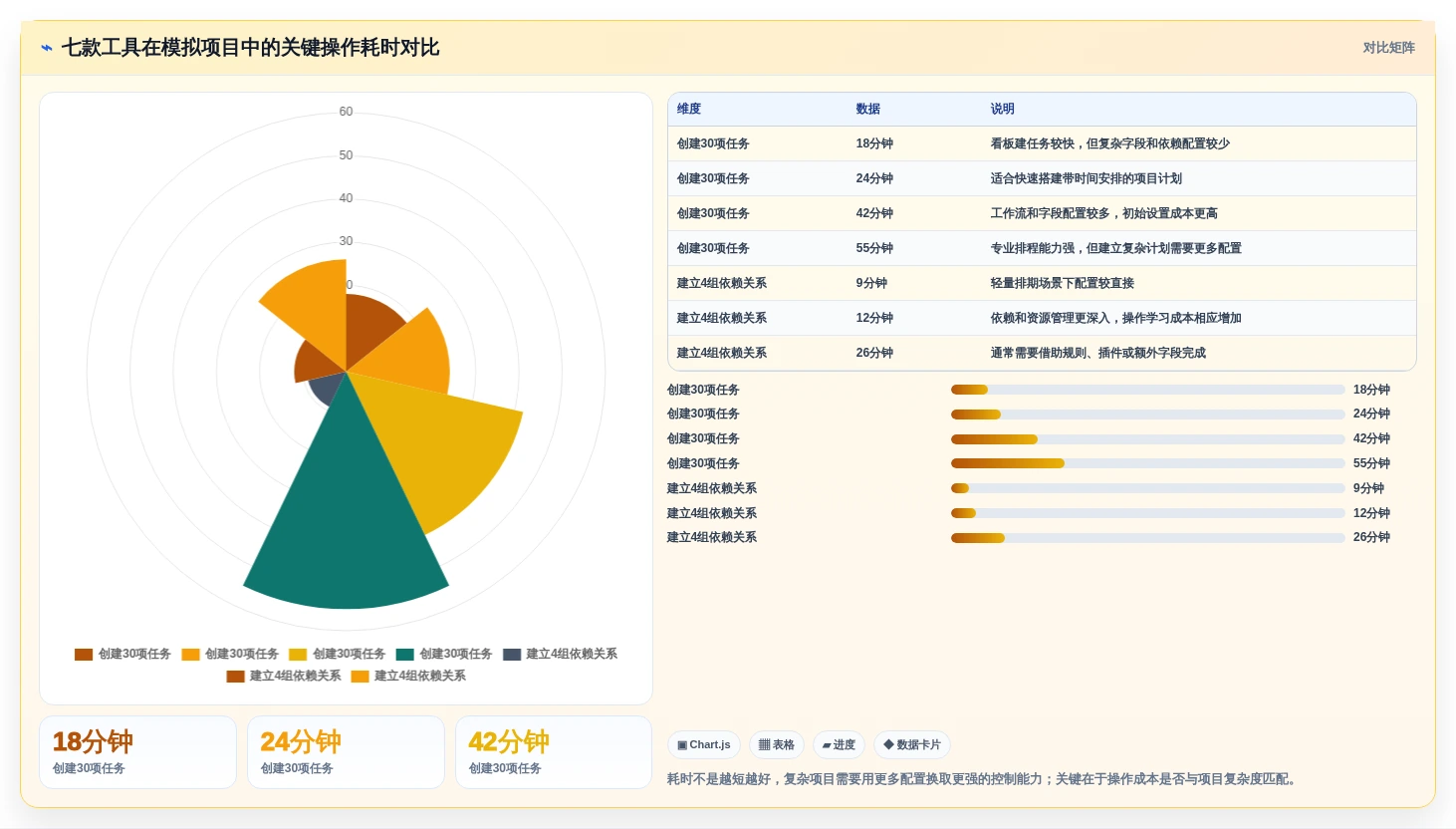Open the 24分钟 data card

346,752
